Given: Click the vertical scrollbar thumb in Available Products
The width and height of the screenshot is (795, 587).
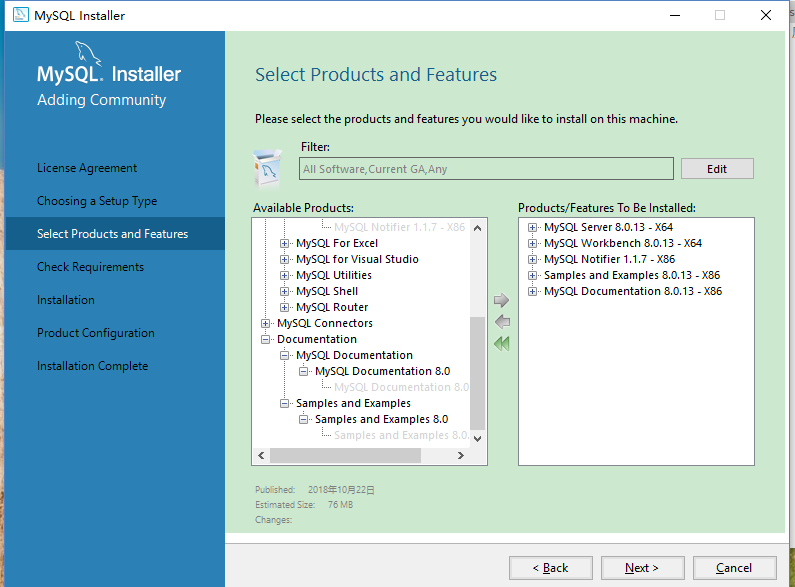Looking at the screenshot, I should tap(477, 374).
